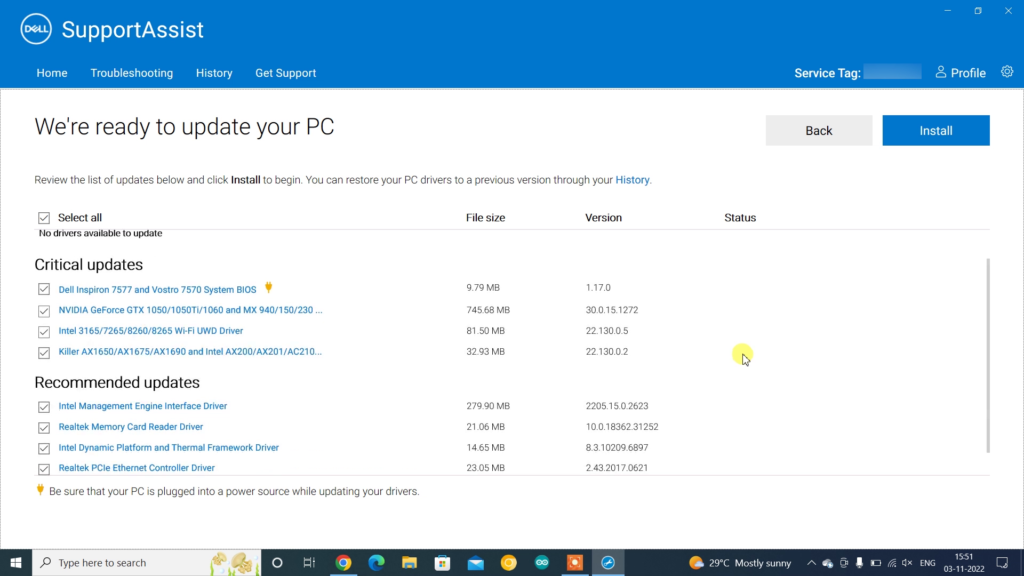Open Dell Inspiron 7577 System BIOS link
Screen dimensions: 1024x576
click(157, 289)
